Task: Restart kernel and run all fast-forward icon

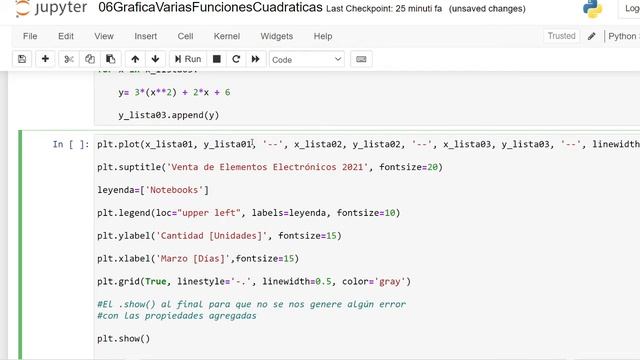Action: pos(256,59)
